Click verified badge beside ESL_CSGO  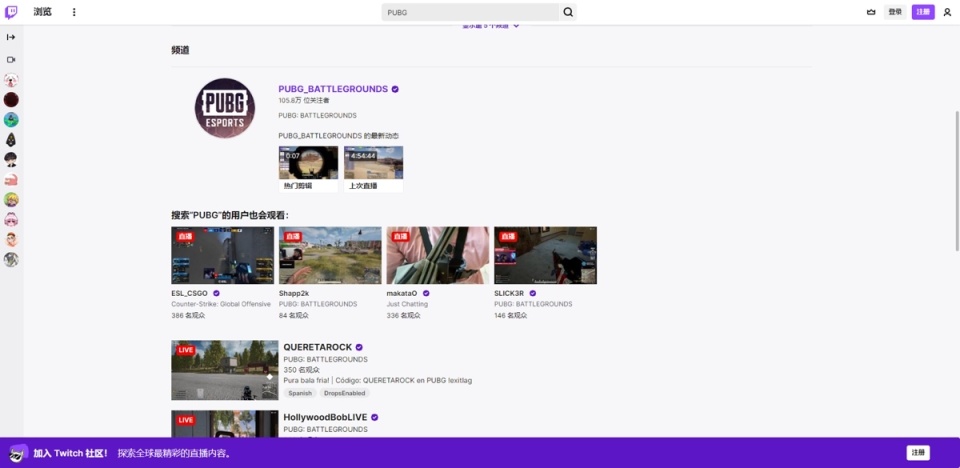click(x=216, y=293)
